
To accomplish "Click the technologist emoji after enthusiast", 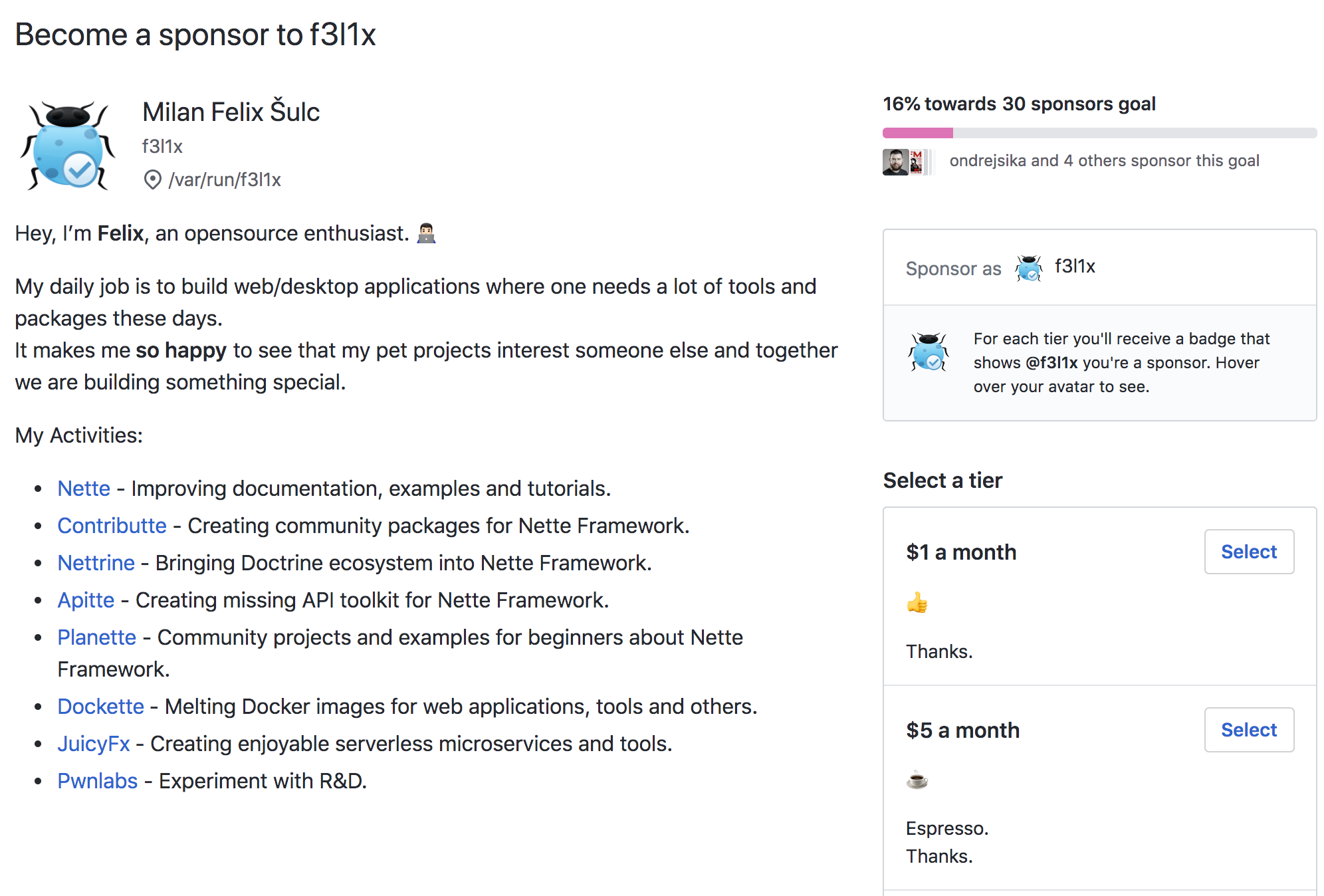I will (426, 233).
